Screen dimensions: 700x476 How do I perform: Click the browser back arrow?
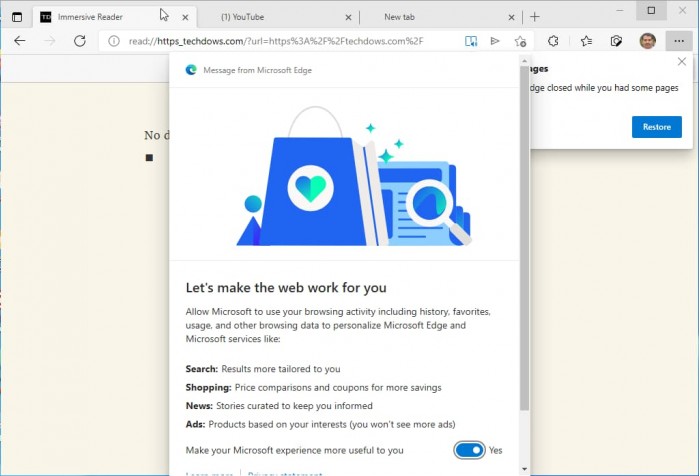(19, 41)
